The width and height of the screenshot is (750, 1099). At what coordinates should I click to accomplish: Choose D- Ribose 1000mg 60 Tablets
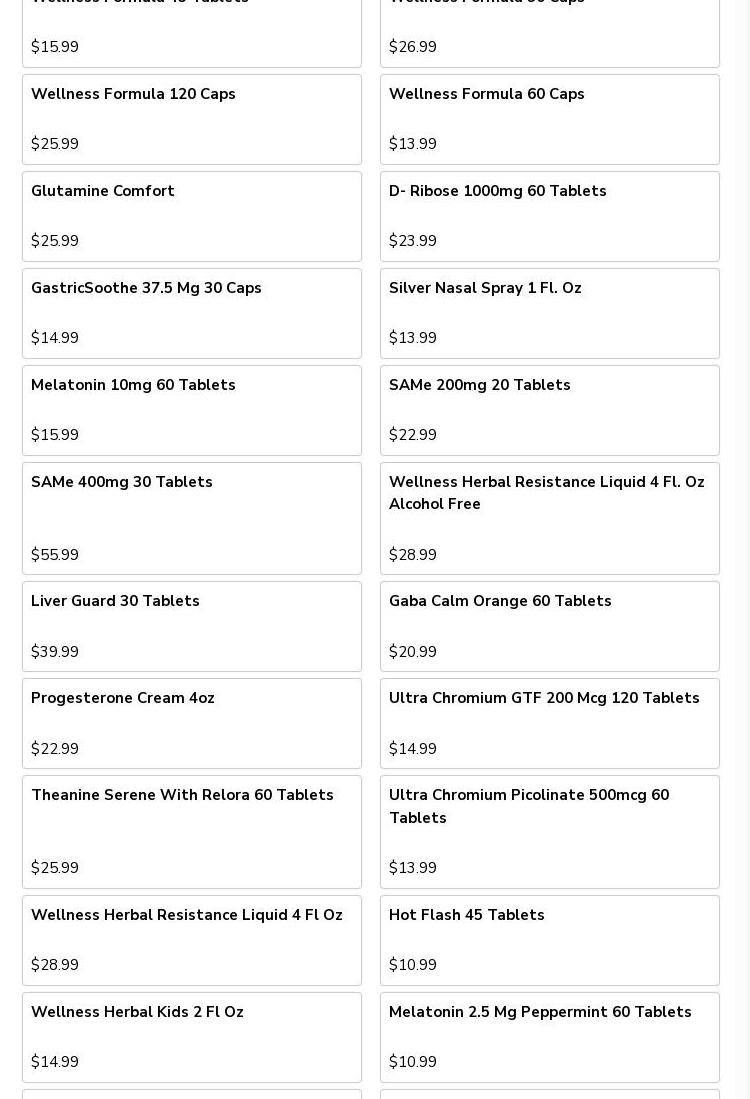coord(550,217)
